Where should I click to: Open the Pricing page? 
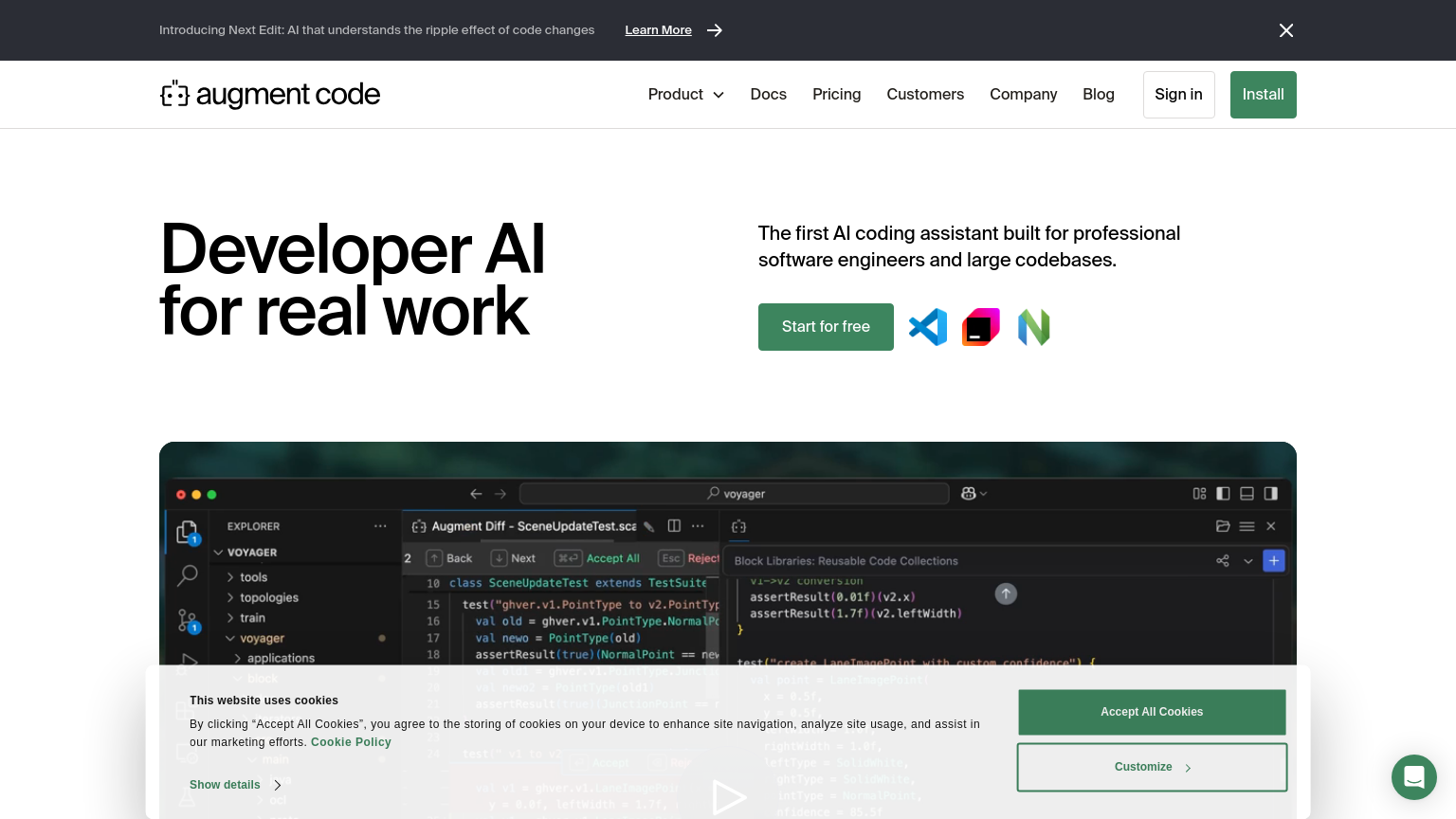coord(836,95)
